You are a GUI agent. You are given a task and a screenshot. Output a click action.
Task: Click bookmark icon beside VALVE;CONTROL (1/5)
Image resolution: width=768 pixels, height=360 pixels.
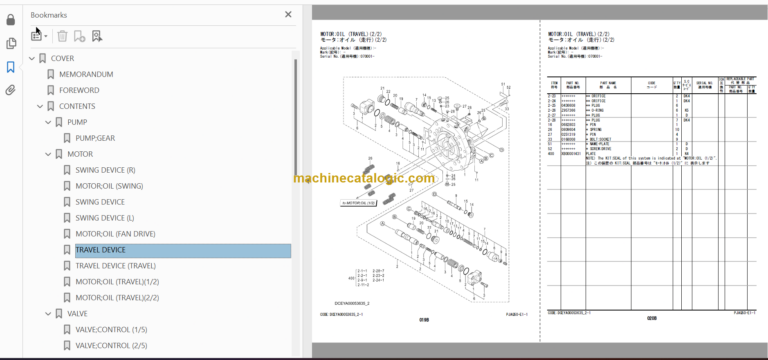(67, 330)
